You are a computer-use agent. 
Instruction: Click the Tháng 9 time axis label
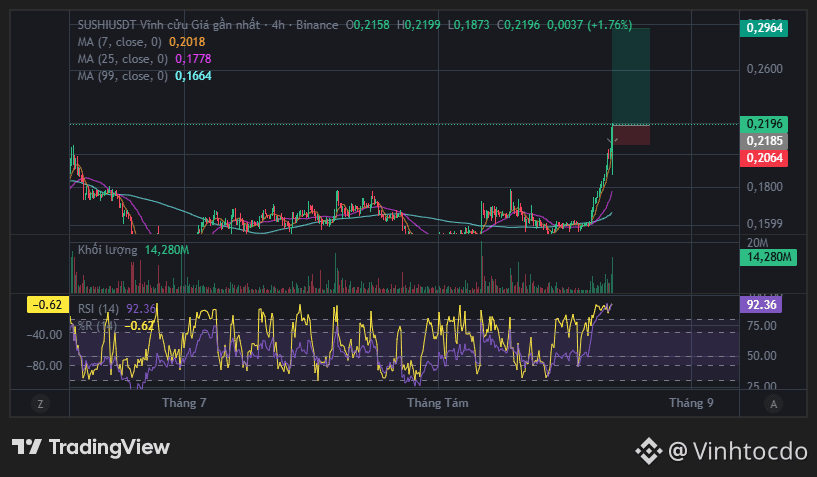(x=691, y=403)
